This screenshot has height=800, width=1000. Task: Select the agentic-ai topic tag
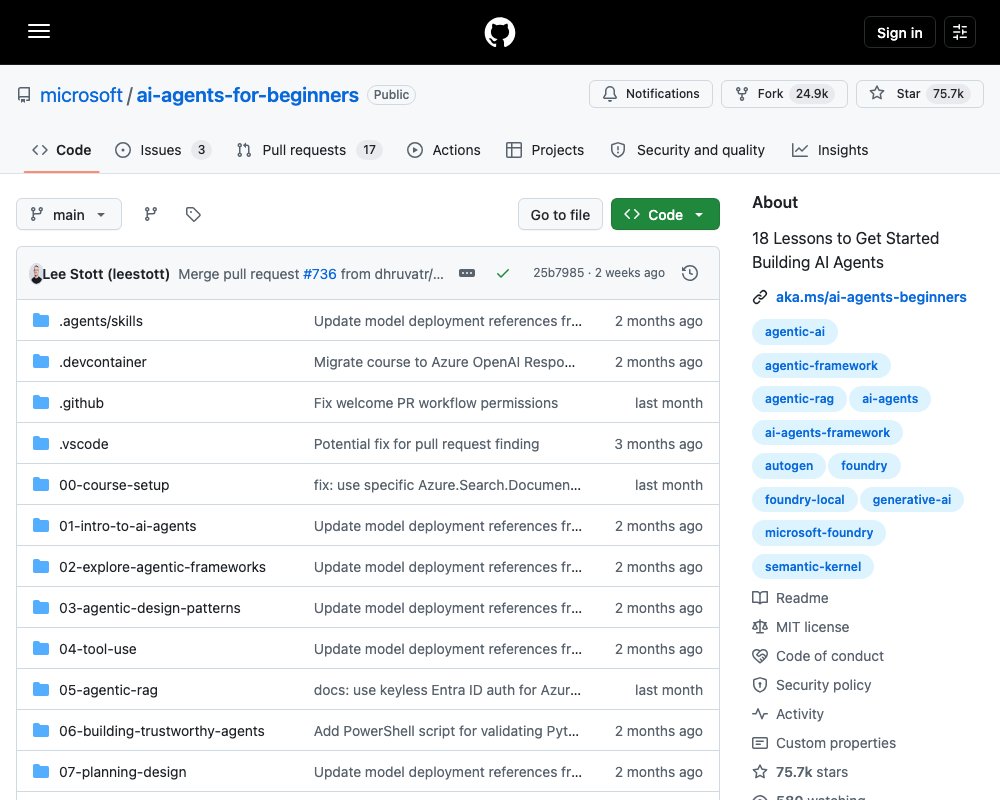click(x=795, y=332)
